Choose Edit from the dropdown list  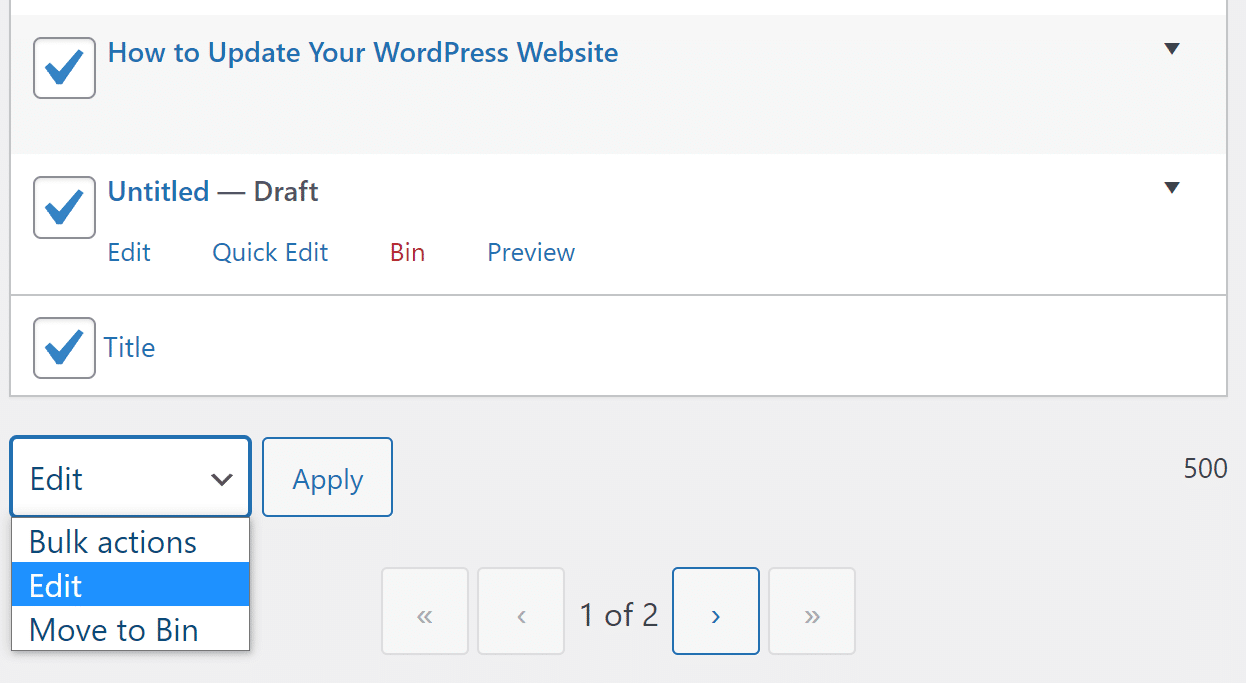(56, 585)
